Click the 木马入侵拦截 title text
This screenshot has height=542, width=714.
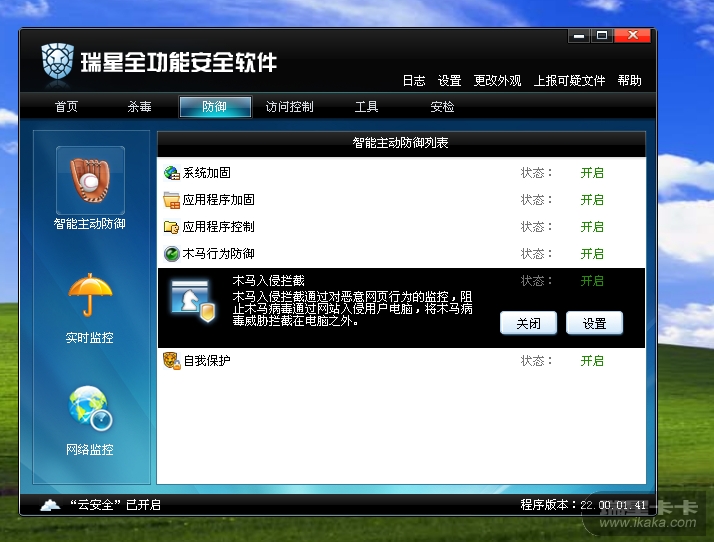coord(269,281)
